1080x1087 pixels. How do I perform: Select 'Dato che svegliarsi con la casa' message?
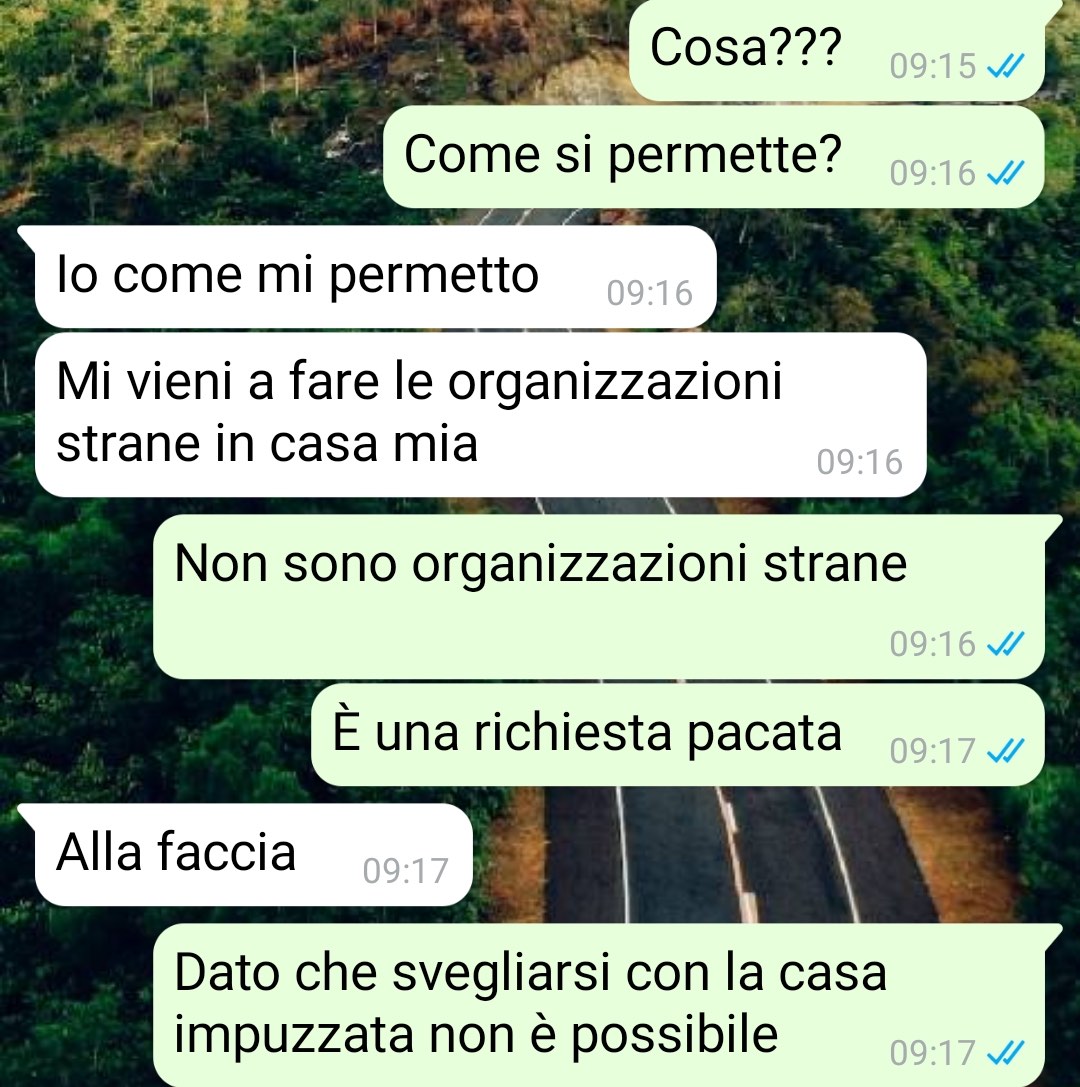600,1005
